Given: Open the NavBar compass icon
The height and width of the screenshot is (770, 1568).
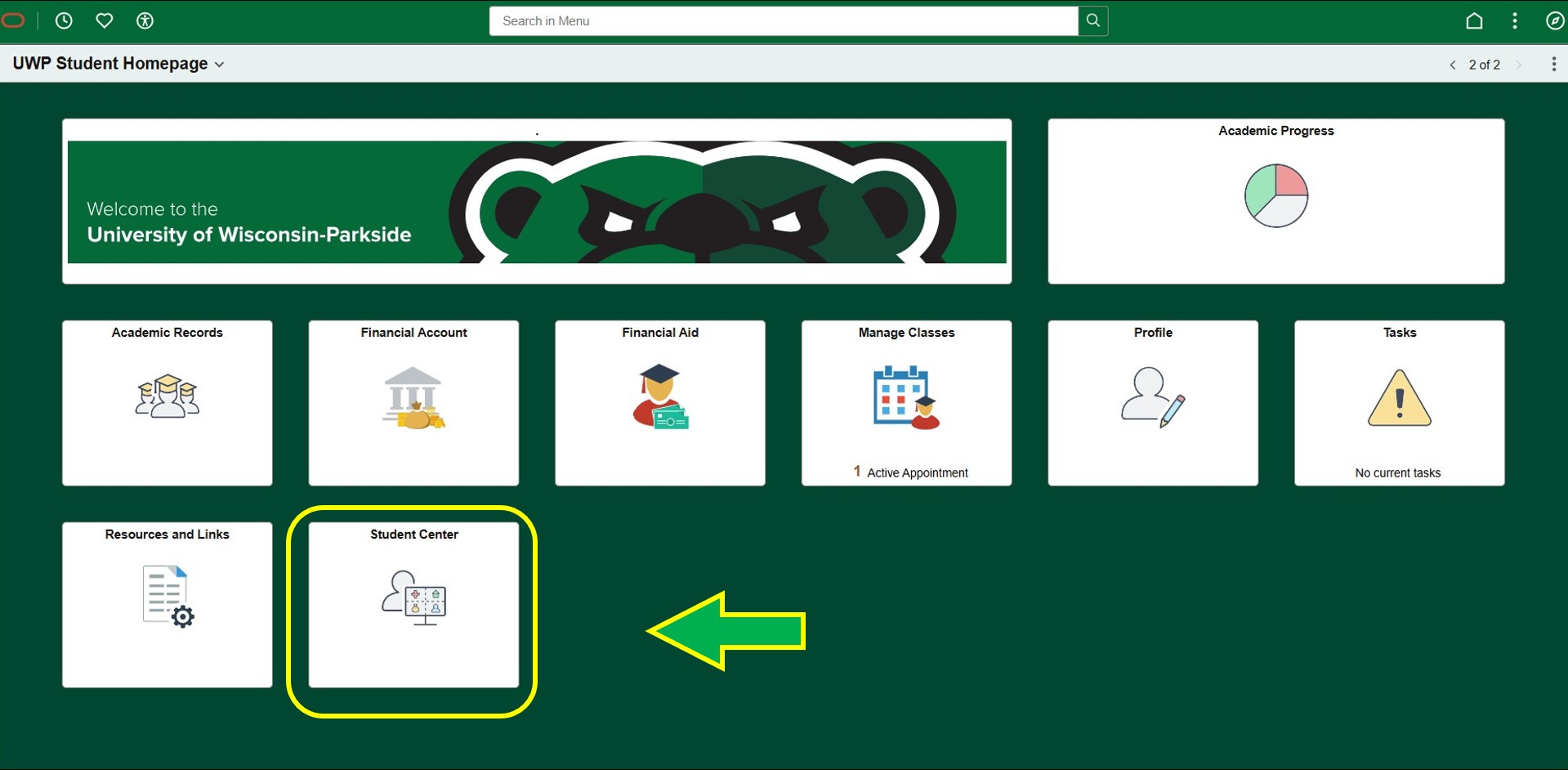Looking at the screenshot, I should (x=1555, y=20).
